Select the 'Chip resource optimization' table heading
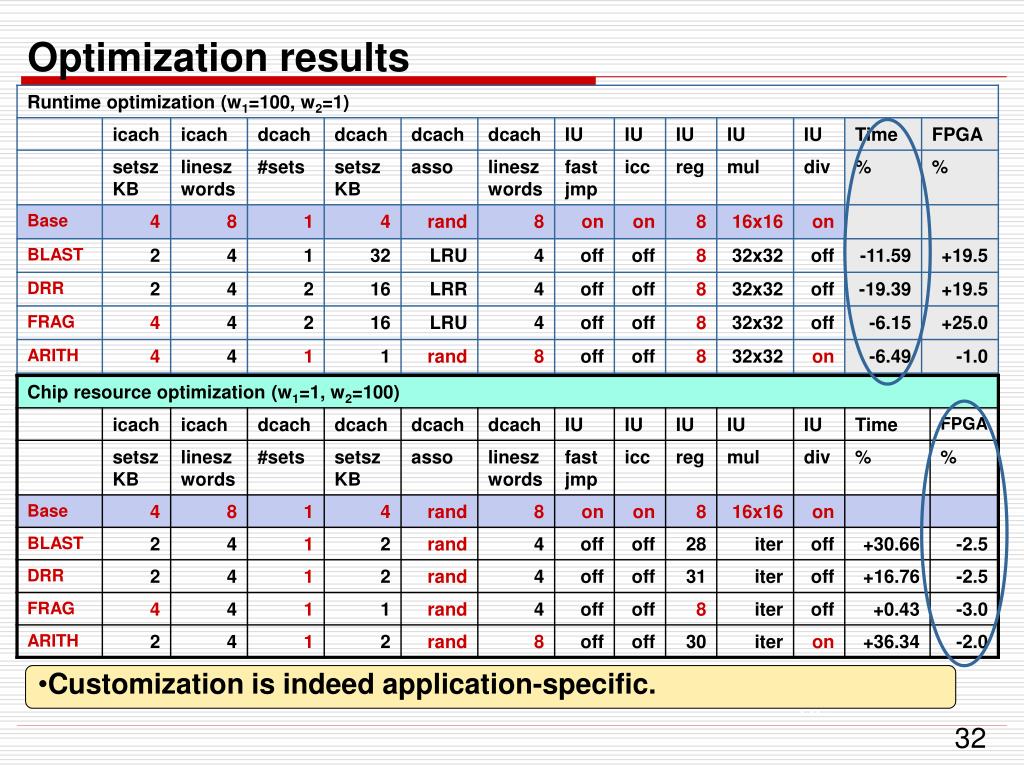The height and width of the screenshot is (768, 1024). tap(213, 392)
